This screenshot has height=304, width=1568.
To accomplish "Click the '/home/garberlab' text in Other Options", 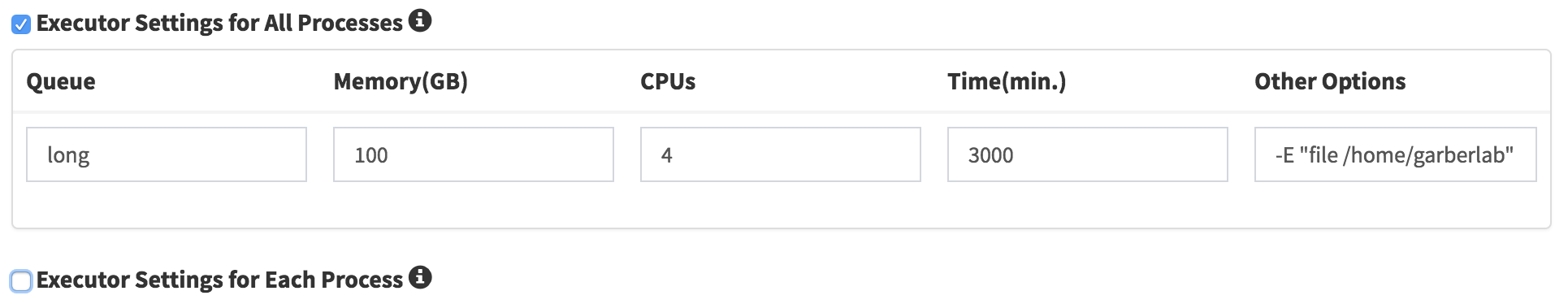I will (x=1427, y=155).
